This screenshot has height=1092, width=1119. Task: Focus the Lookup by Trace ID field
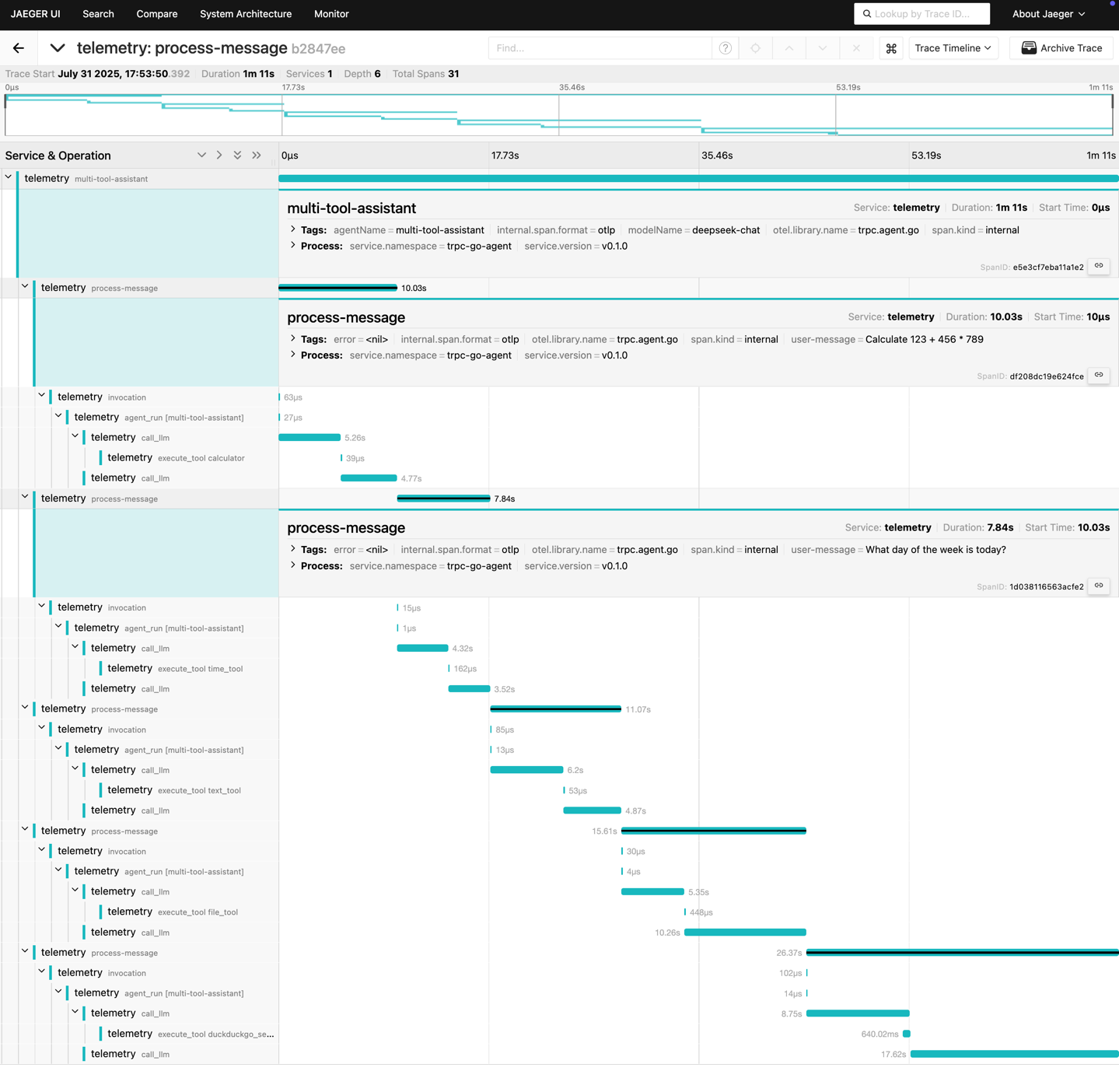[922, 14]
